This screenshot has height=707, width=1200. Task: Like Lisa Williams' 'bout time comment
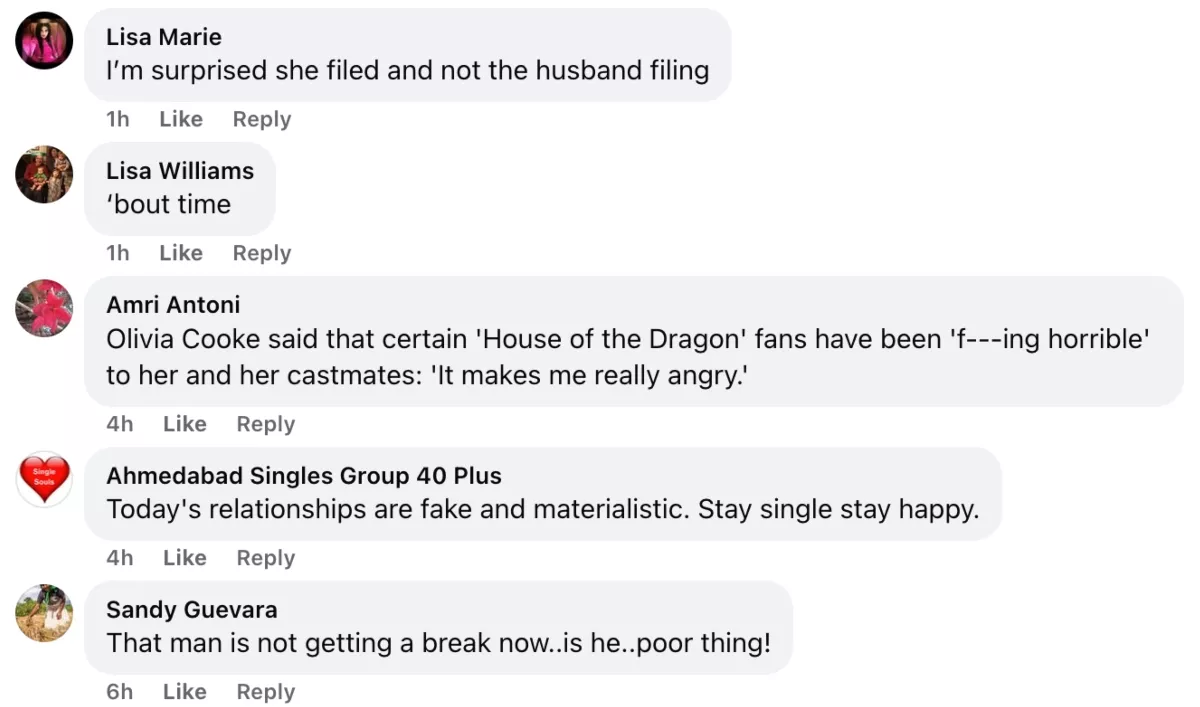click(x=181, y=253)
